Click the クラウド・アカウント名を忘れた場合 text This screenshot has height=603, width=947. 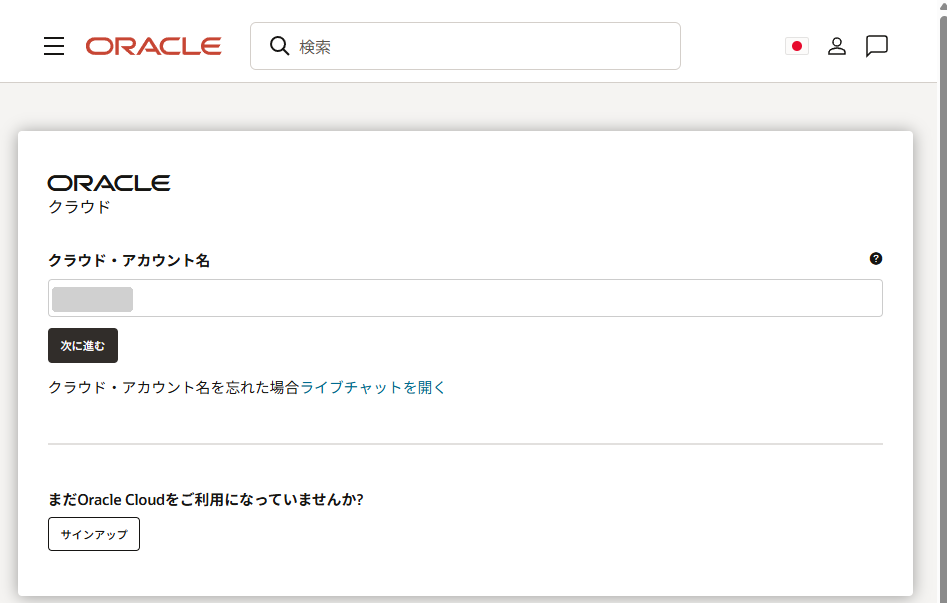174,387
